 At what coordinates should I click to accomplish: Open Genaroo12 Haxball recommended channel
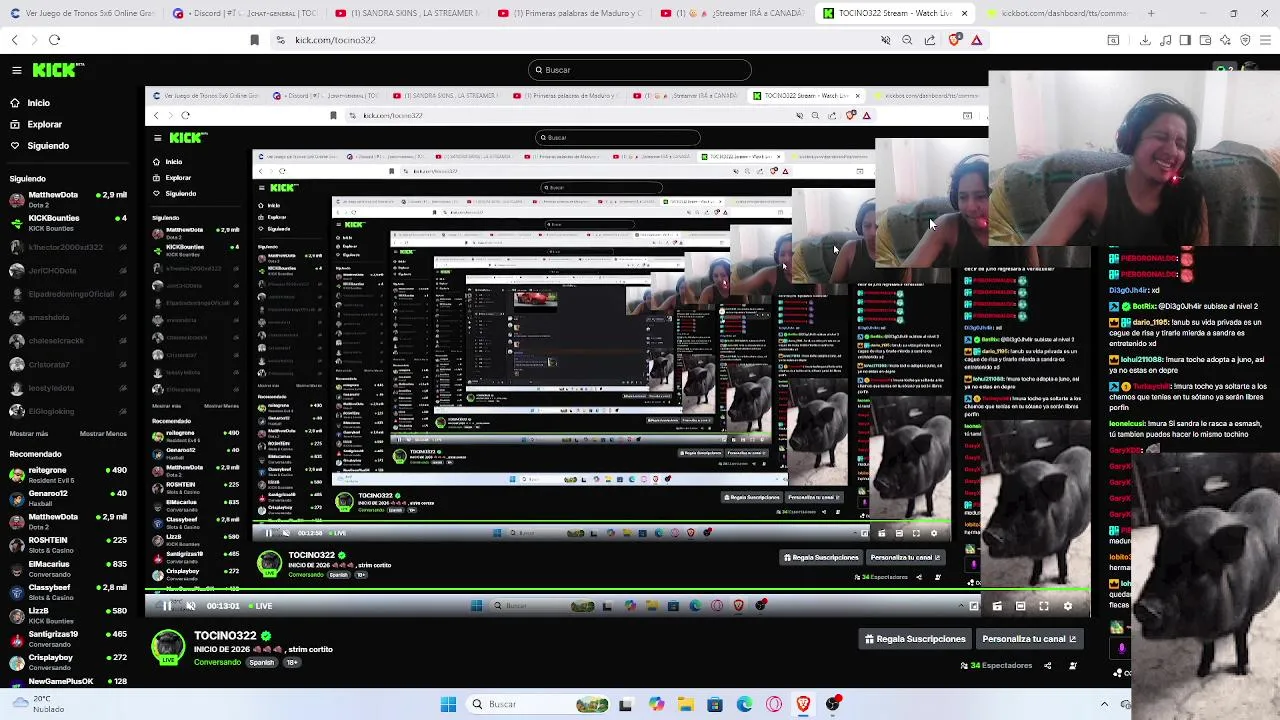[x=66, y=498]
